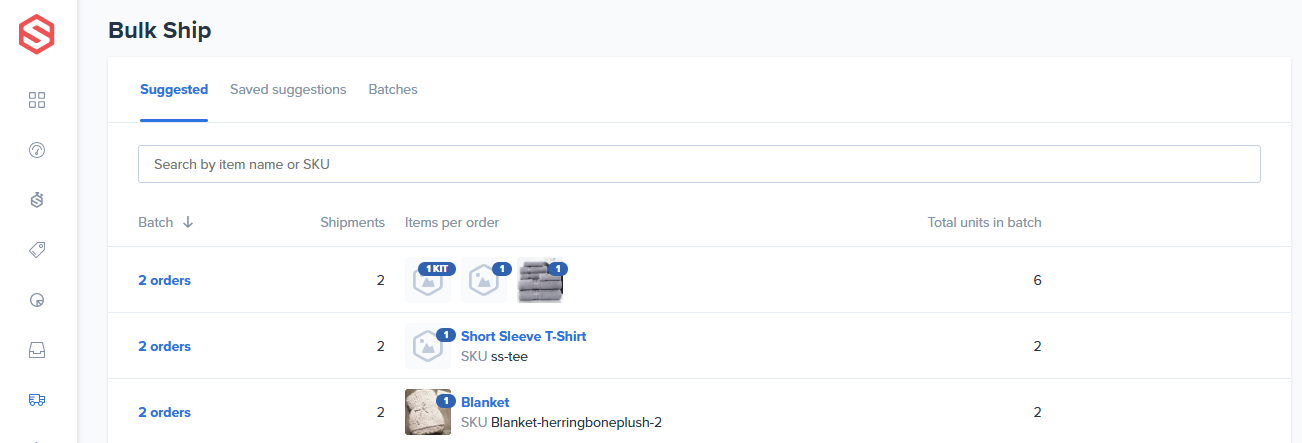This screenshot has height=443, width=1302.
Task: Click the item name or SKU search field
Action: pos(699,164)
